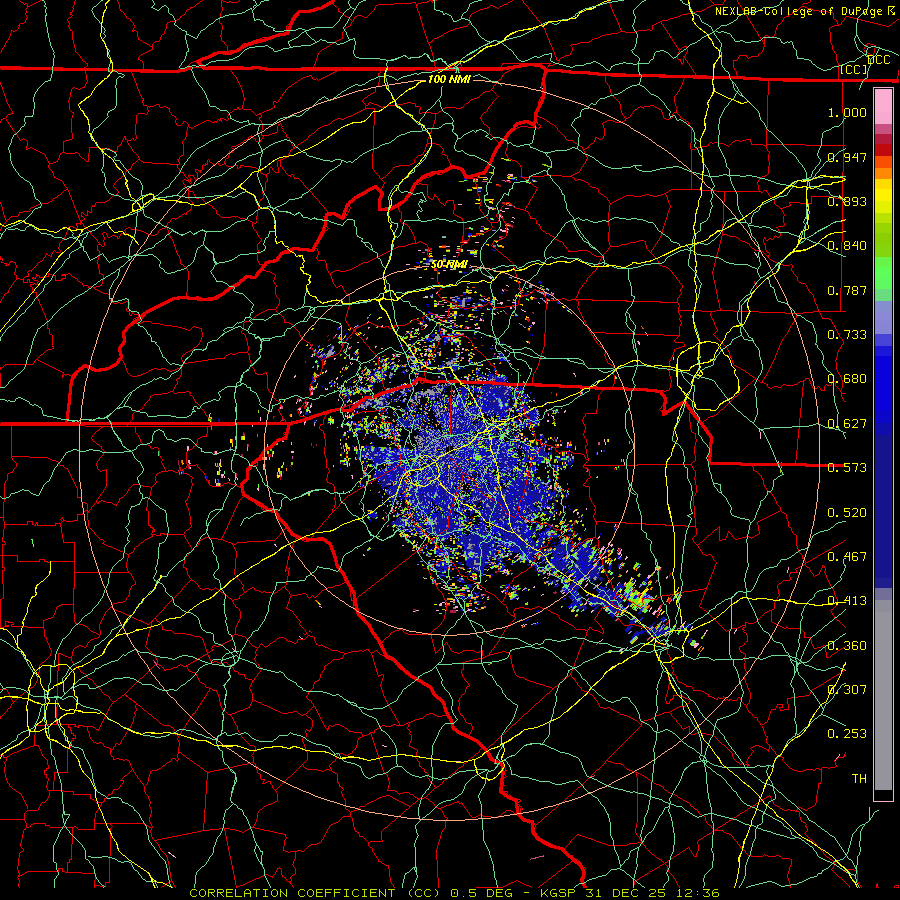Select the 0.893 scale value
The height and width of the screenshot is (900, 900).
click(x=847, y=201)
